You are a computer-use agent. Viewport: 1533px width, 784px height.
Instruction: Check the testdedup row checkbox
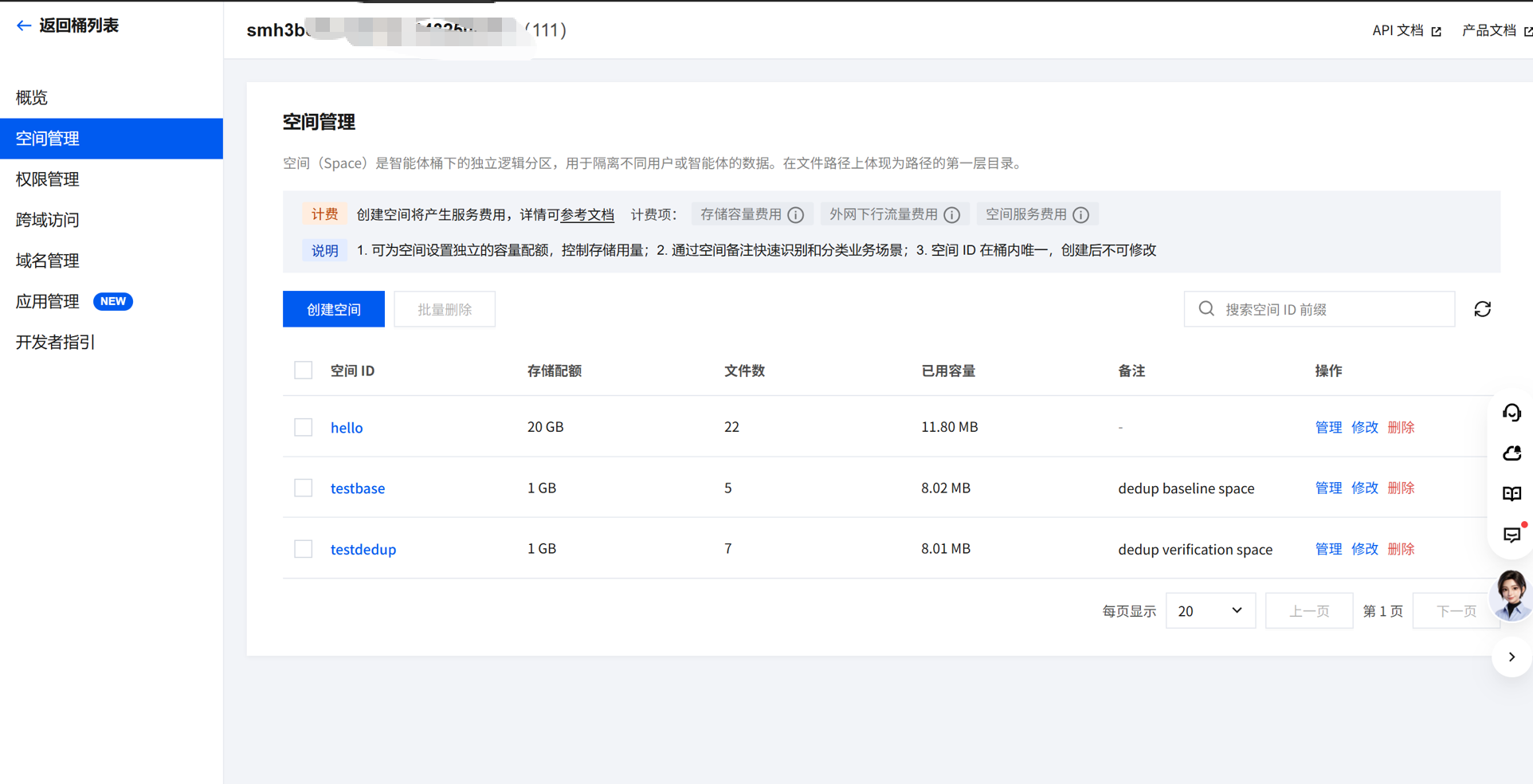(303, 549)
